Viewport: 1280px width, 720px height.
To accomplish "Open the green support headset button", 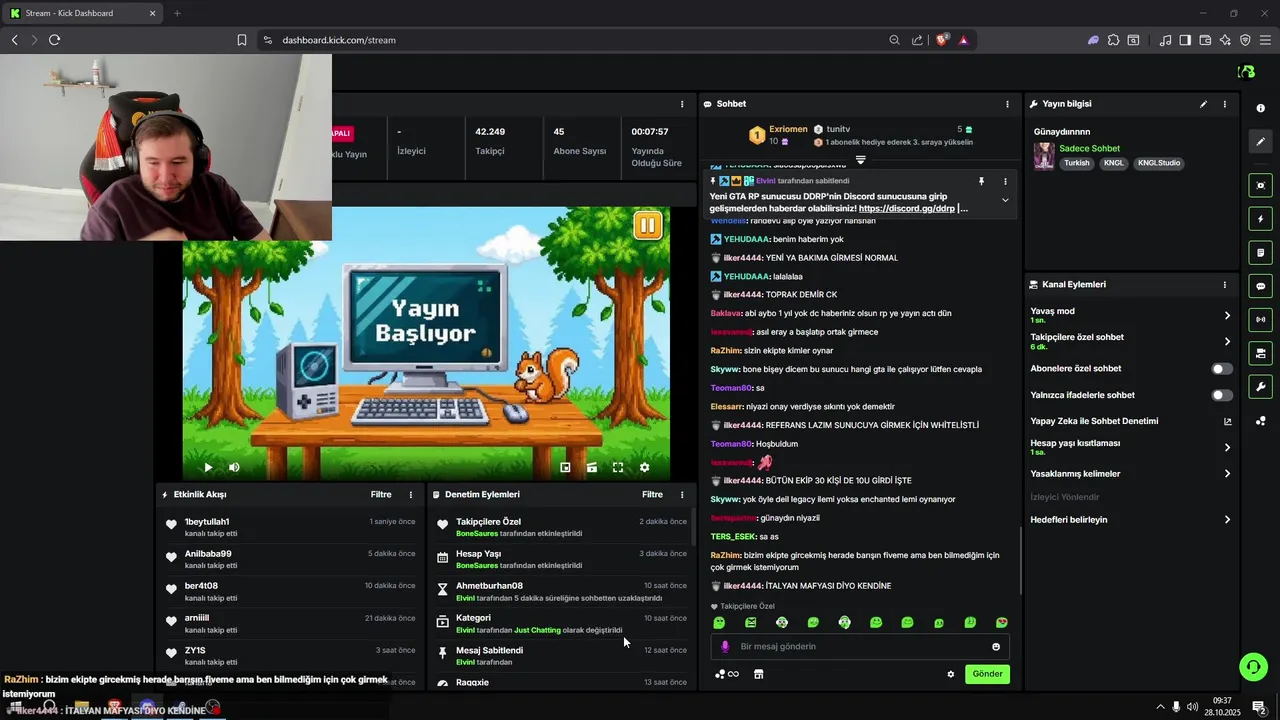I will 1252,666.
